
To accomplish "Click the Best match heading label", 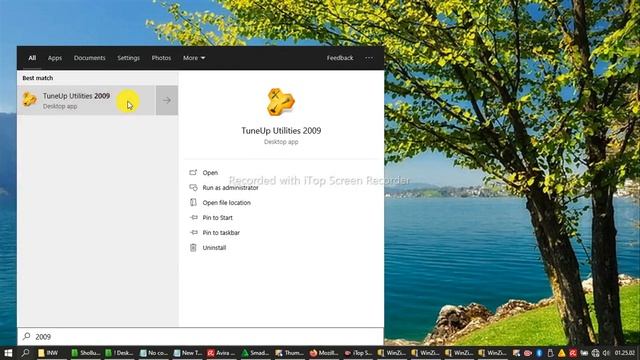I will click(x=38, y=78).
